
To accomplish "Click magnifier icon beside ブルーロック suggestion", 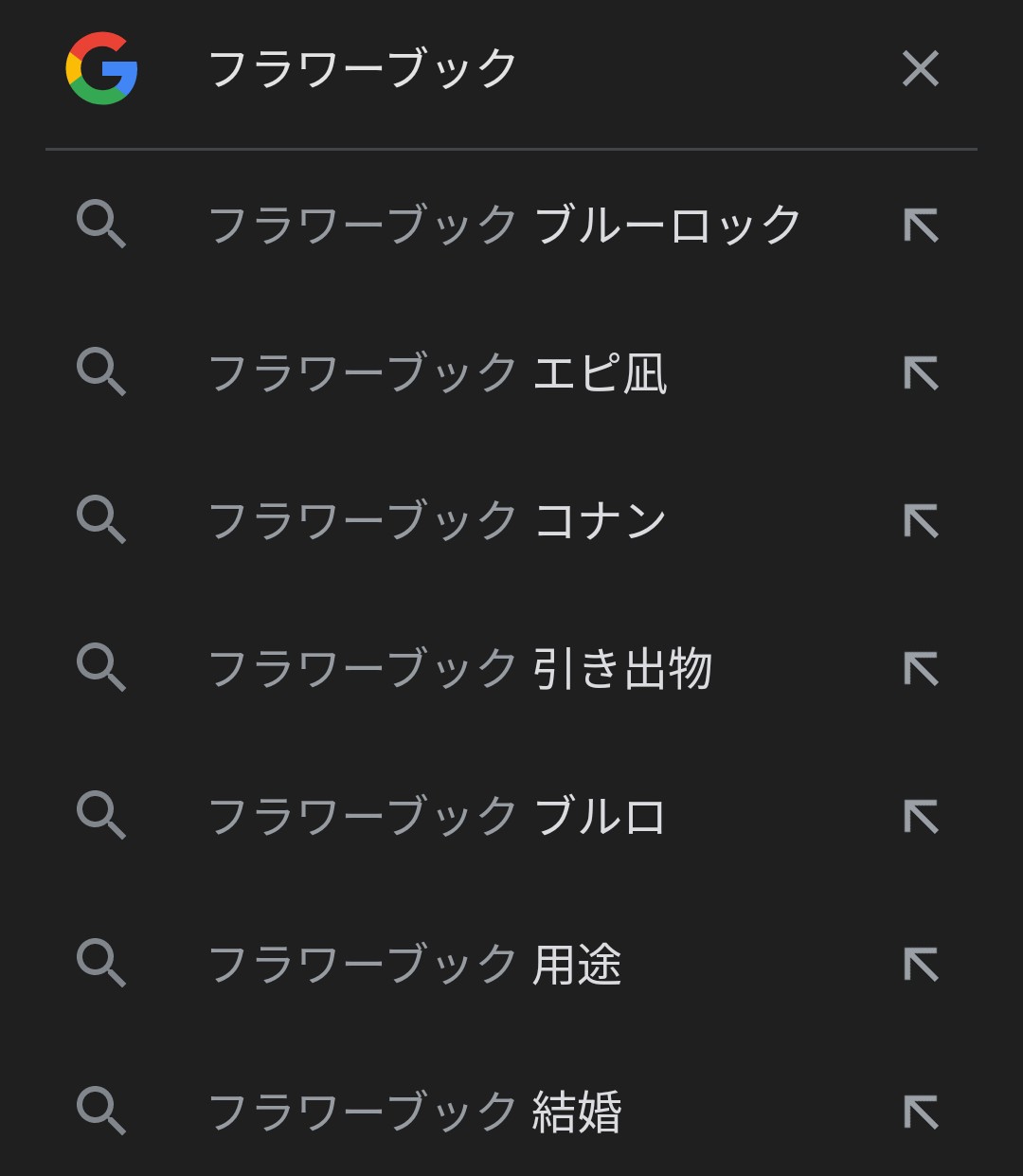I will pyautogui.click(x=101, y=226).
